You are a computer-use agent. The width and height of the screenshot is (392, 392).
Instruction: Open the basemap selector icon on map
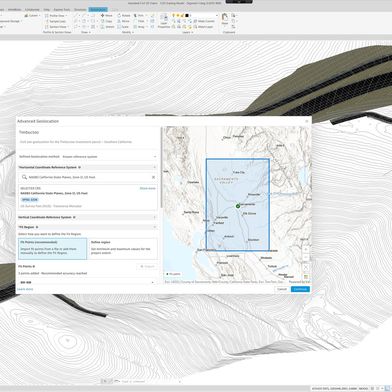coord(306,277)
